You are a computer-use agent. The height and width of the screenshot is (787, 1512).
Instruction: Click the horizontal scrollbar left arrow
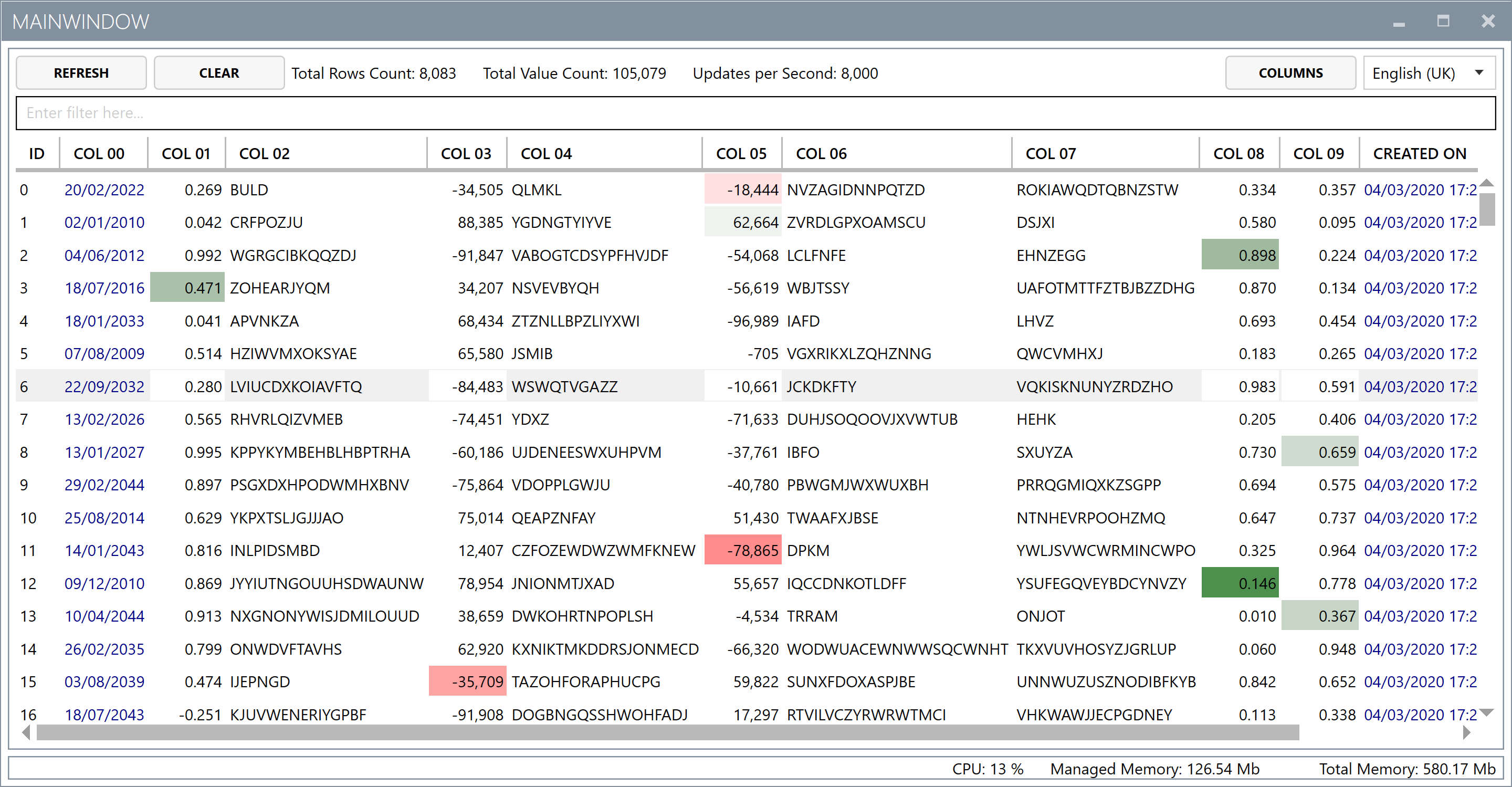tap(25, 732)
